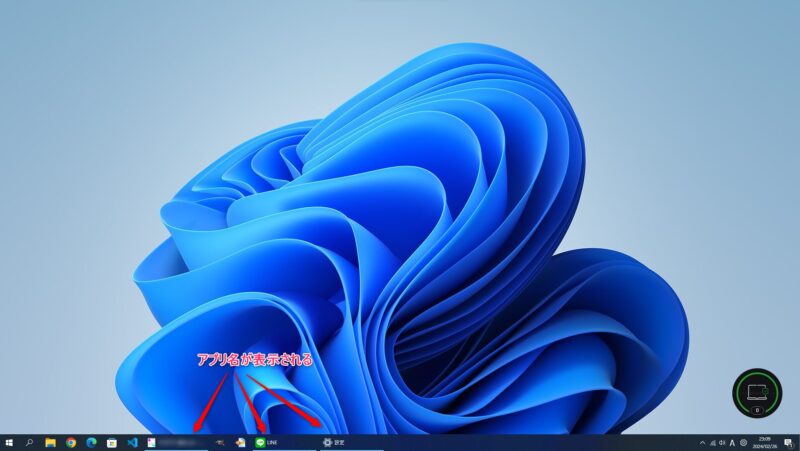Screen dimensions: 800x451
Task: Open the network status tray icon
Action: click(x=712, y=442)
